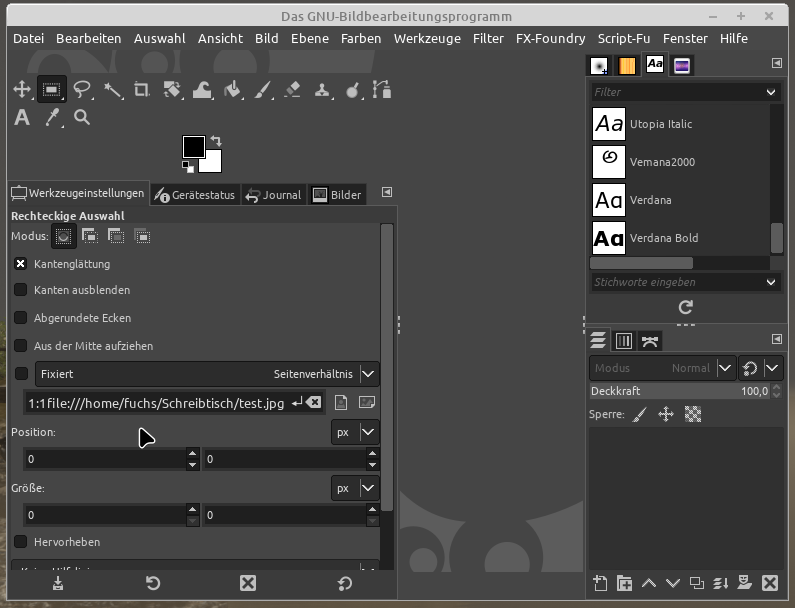Expand the Stichworte eingeben dropdown
This screenshot has width=795, height=608.
771,282
